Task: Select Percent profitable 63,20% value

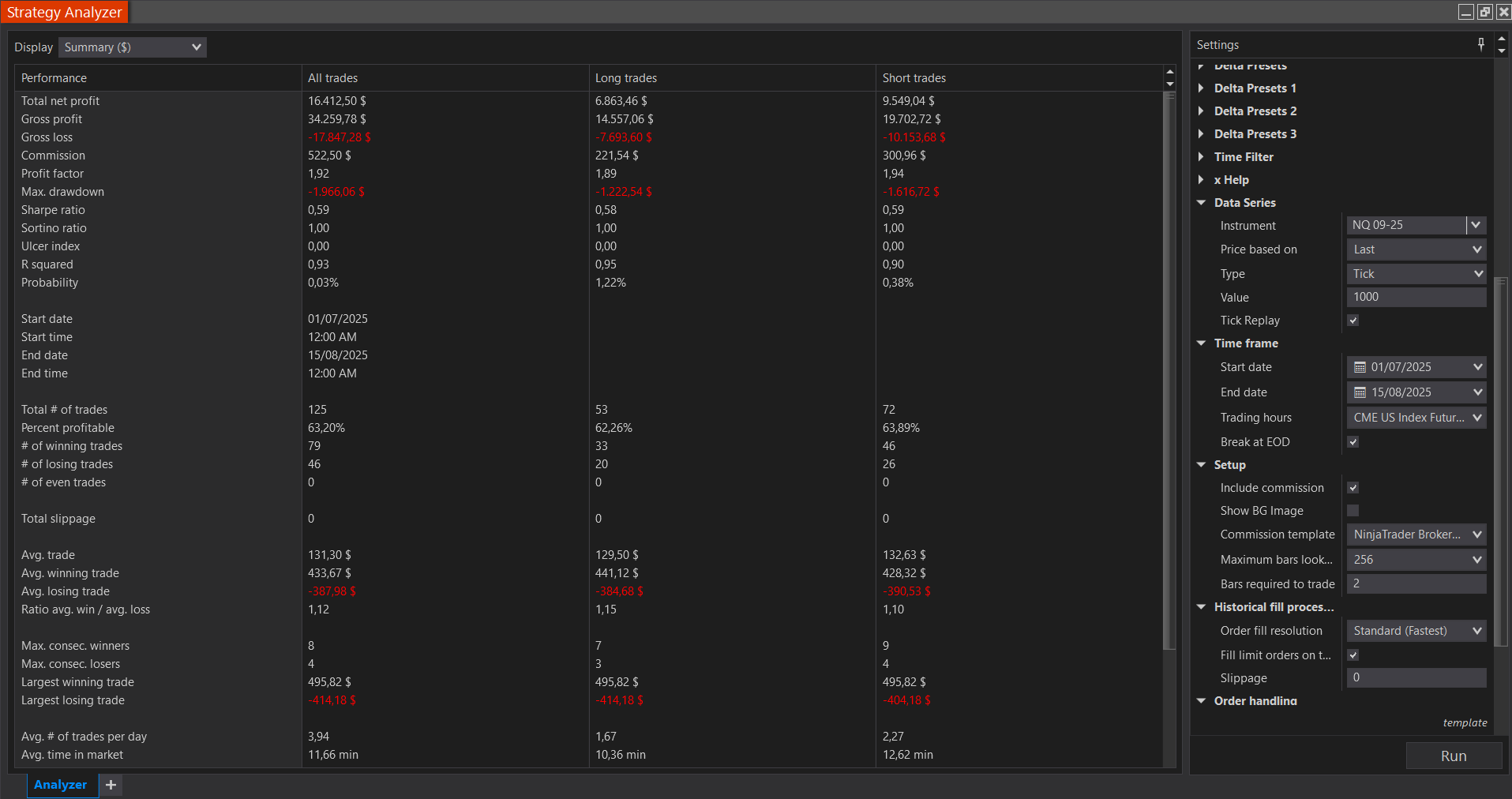Action: click(x=326, y=428)
